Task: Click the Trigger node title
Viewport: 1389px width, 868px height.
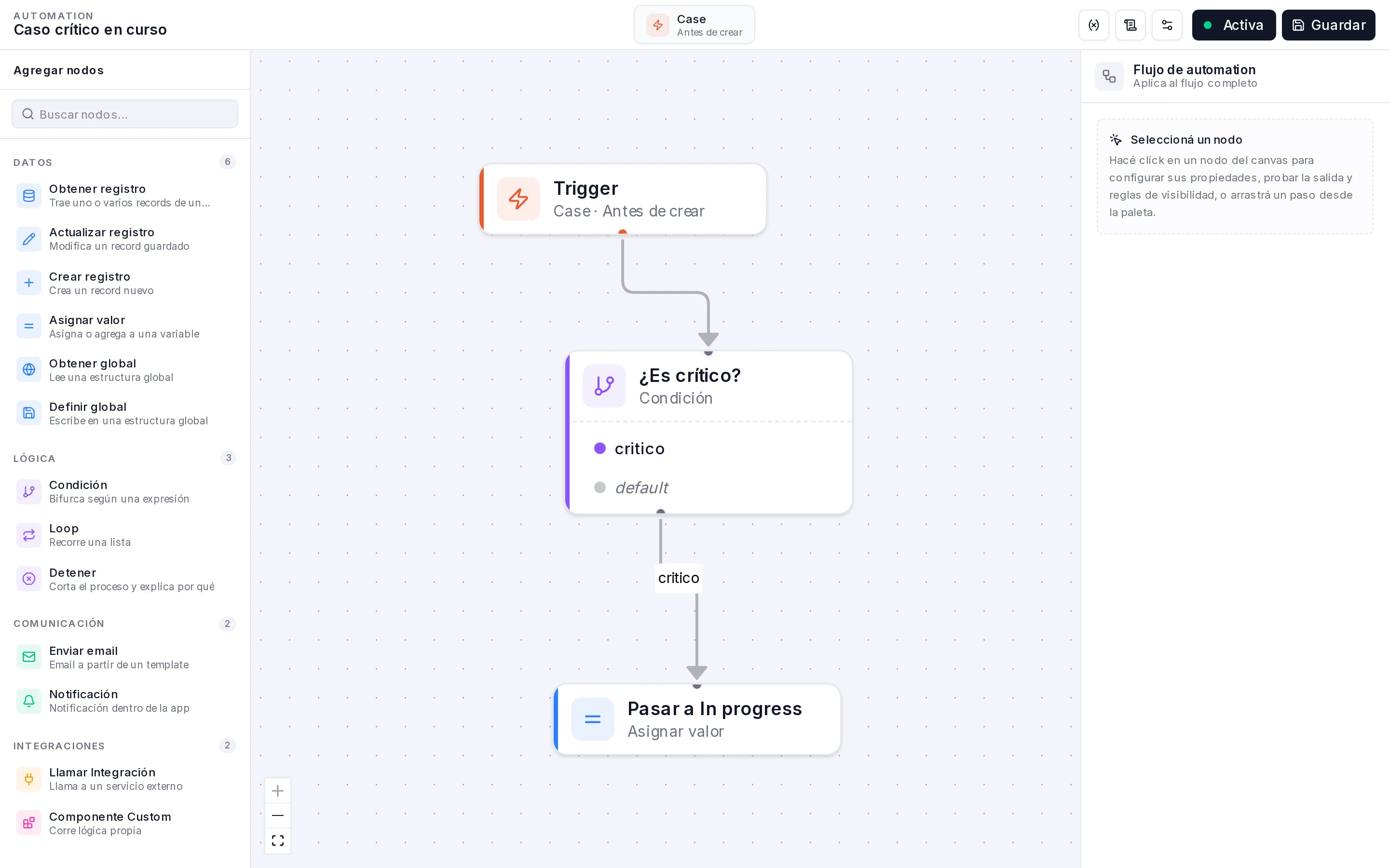Action: click(x=586, y=188)
